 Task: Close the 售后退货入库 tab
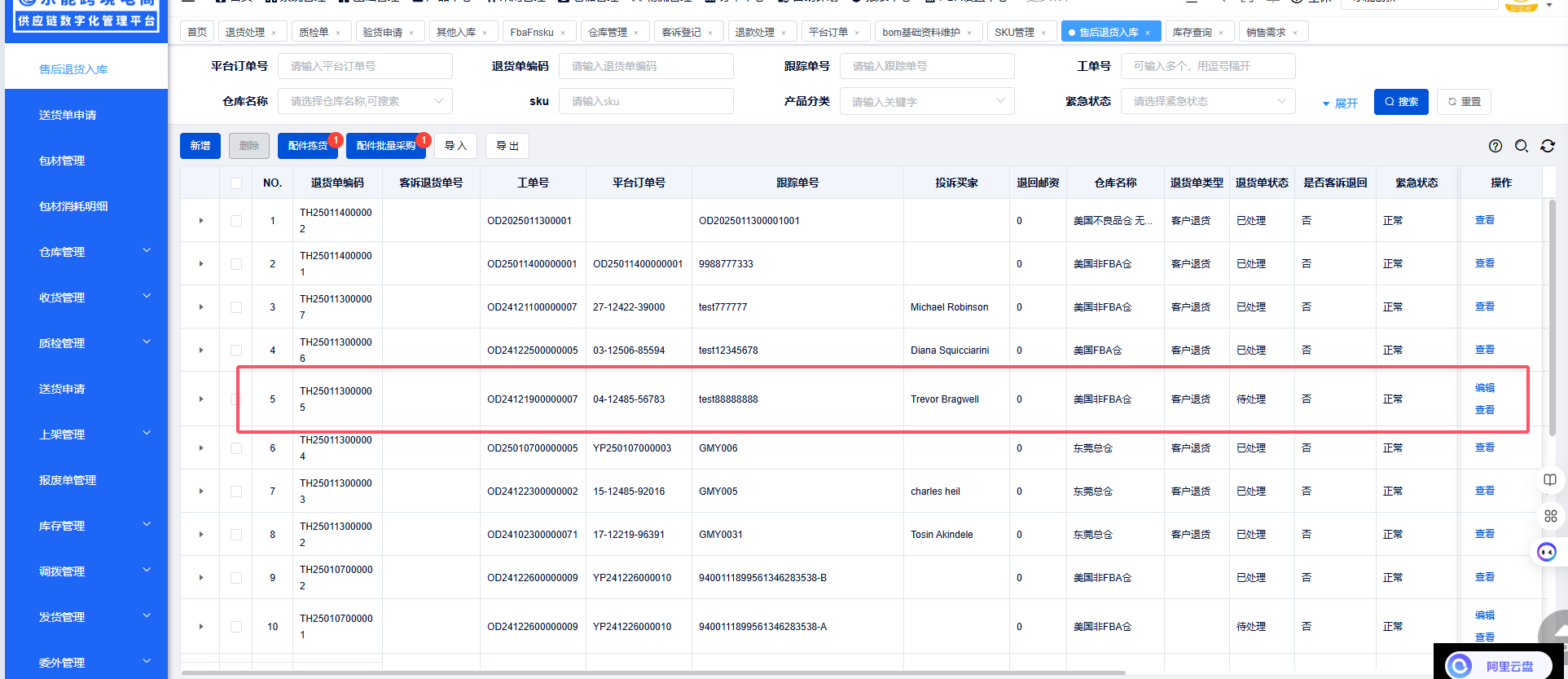pos(1148,33)
